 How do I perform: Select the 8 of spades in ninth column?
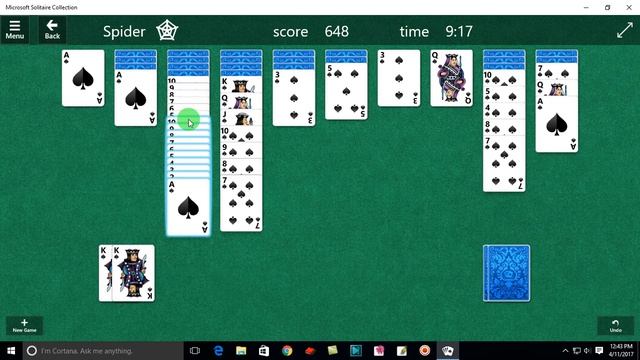tap(504, 127)
